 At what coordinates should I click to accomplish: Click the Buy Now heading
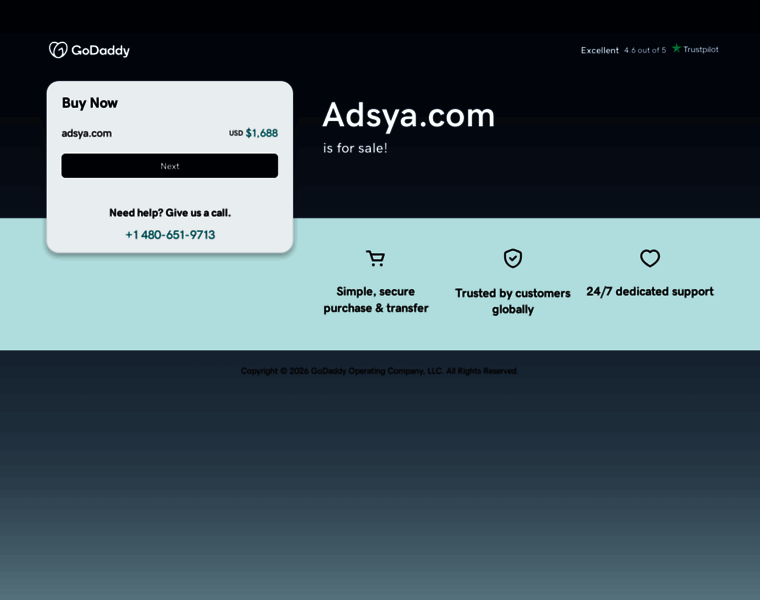tap(90, 103)
